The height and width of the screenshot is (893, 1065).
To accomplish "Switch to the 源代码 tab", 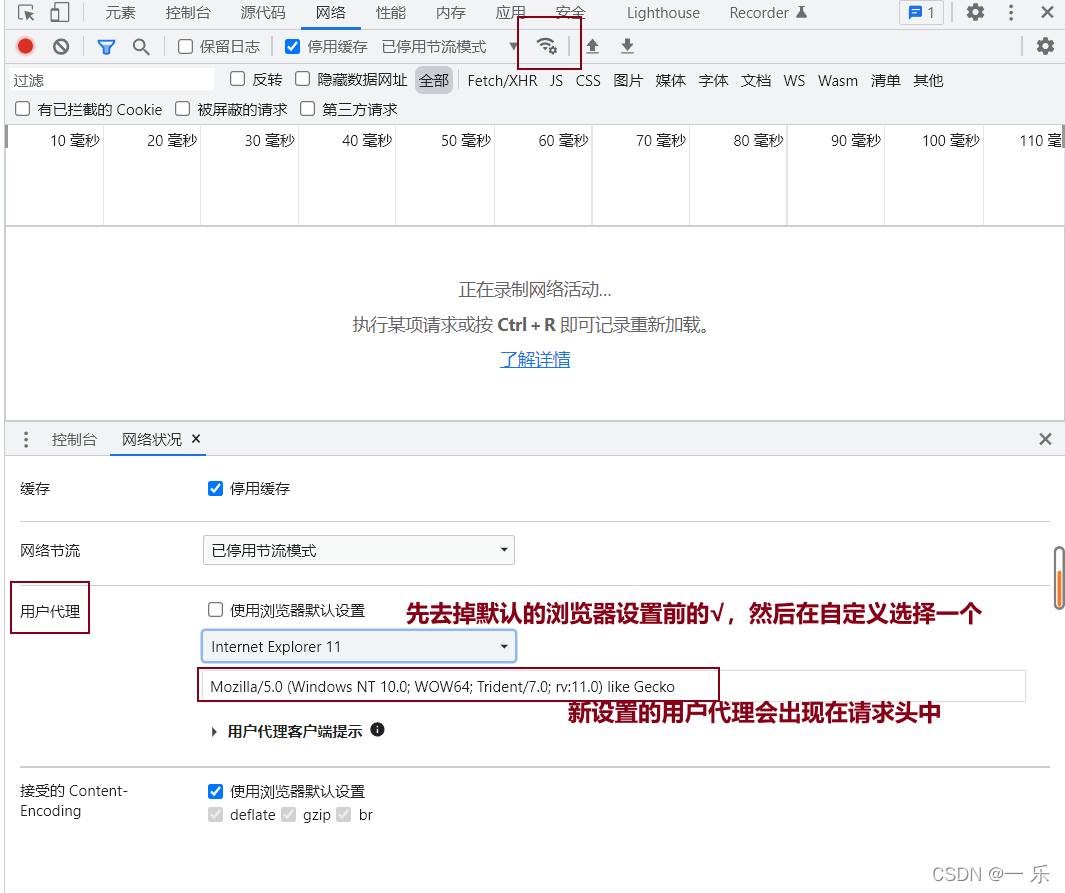I will 263,13.
